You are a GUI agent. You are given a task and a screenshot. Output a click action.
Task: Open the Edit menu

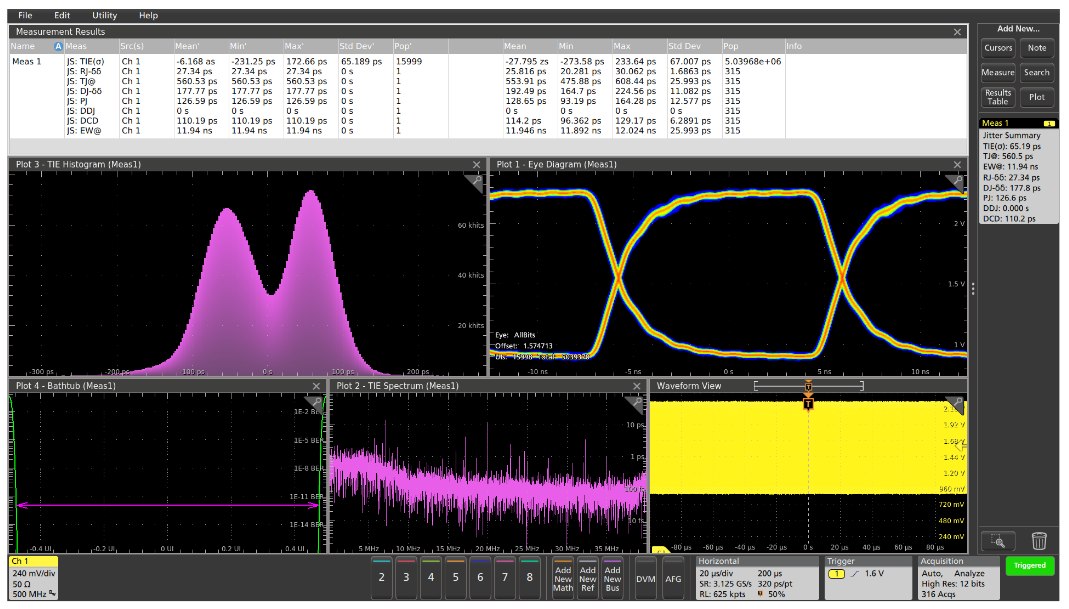[x=61, y=15]
